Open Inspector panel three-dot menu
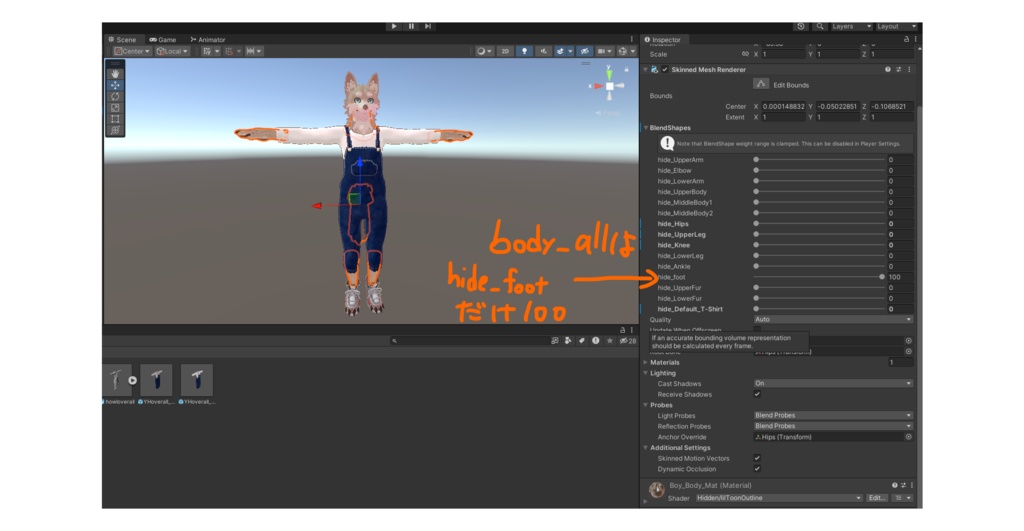Screen dimensions: 1024x531 pos(915,39)
